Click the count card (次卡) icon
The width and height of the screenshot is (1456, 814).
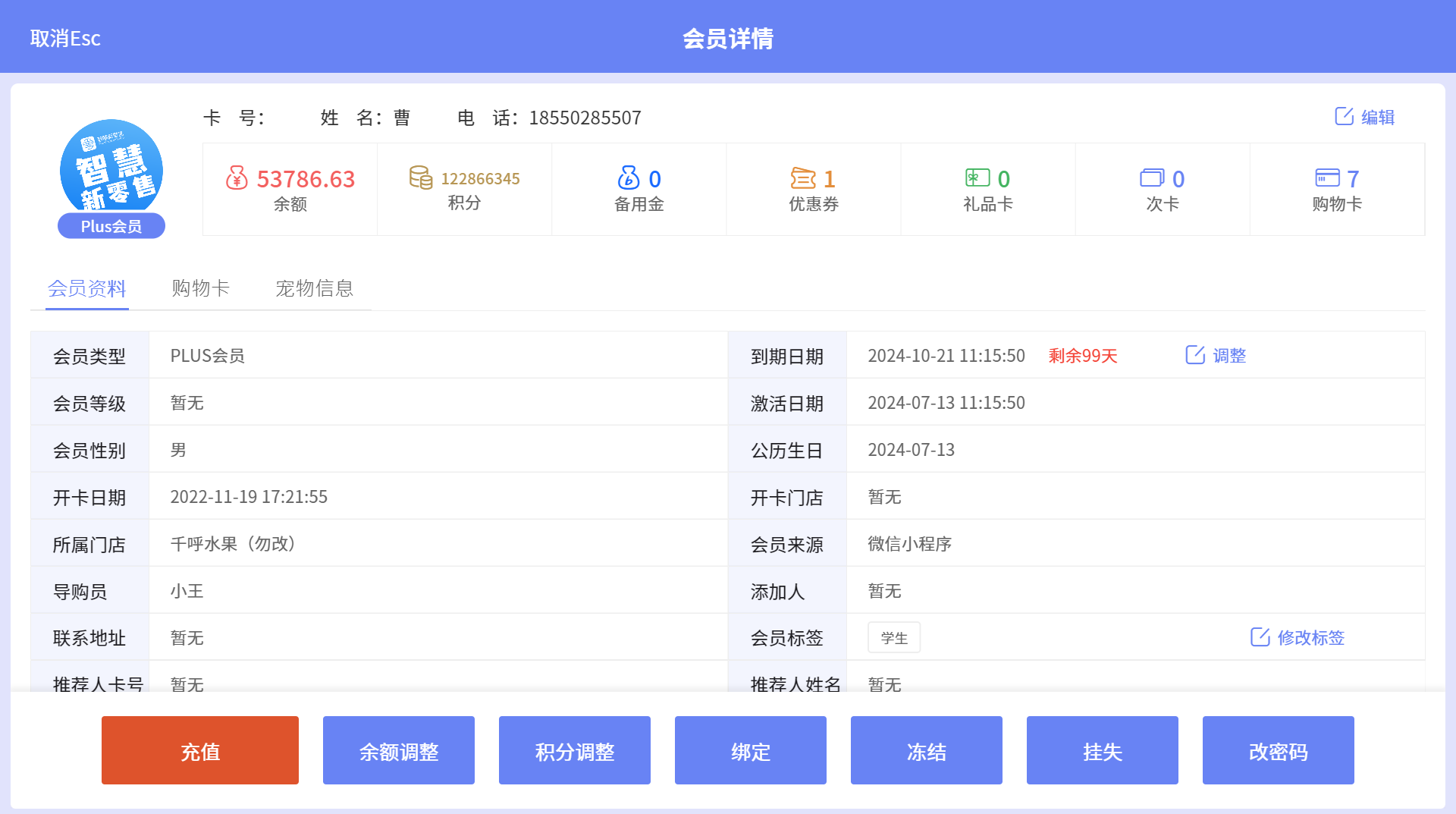[1152, 178]
